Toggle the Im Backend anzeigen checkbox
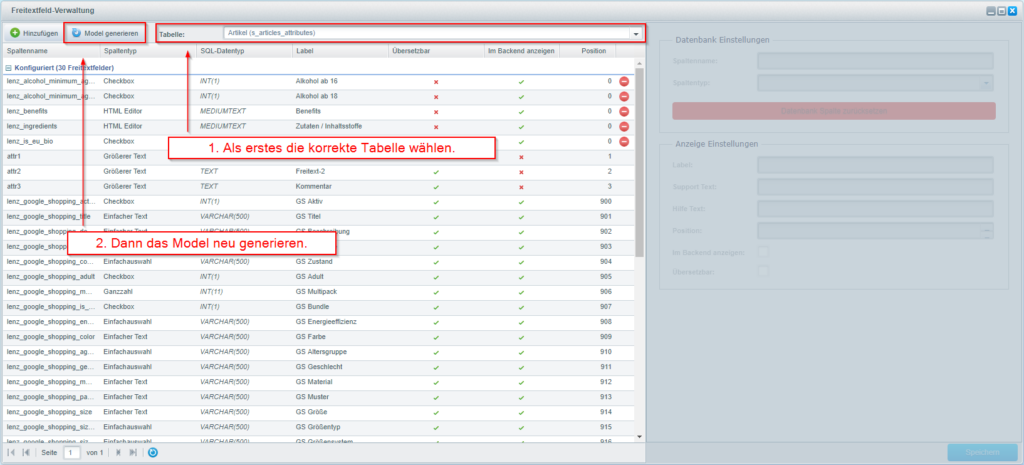Image resolution: width=1024 pixels, height=465 pixels. coord(764,250)
